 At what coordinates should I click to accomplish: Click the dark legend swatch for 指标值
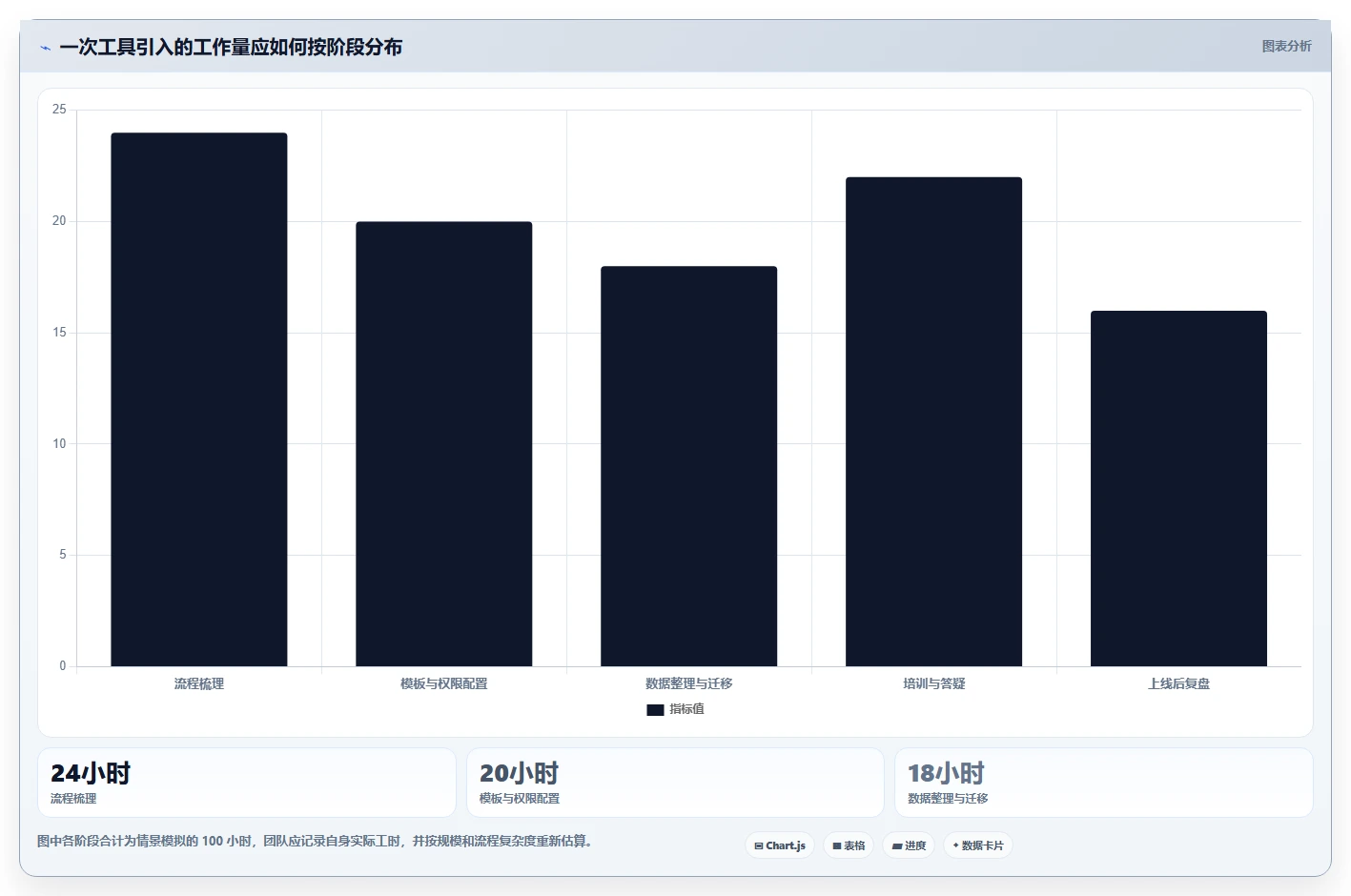[x=655, y=710]
